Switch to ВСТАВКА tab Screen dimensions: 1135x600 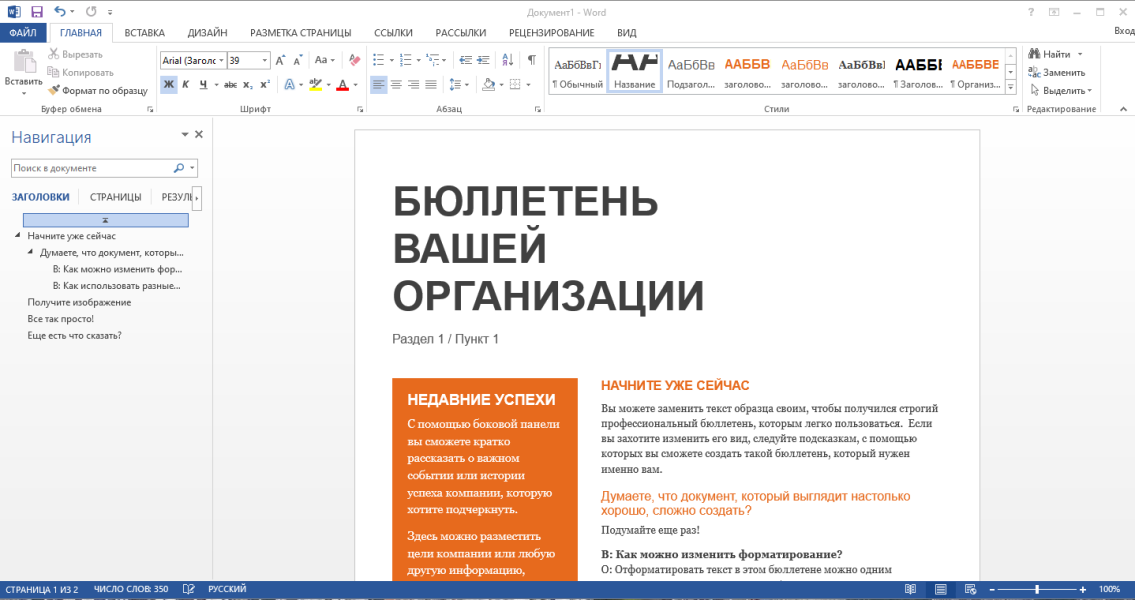click(144, 33)
